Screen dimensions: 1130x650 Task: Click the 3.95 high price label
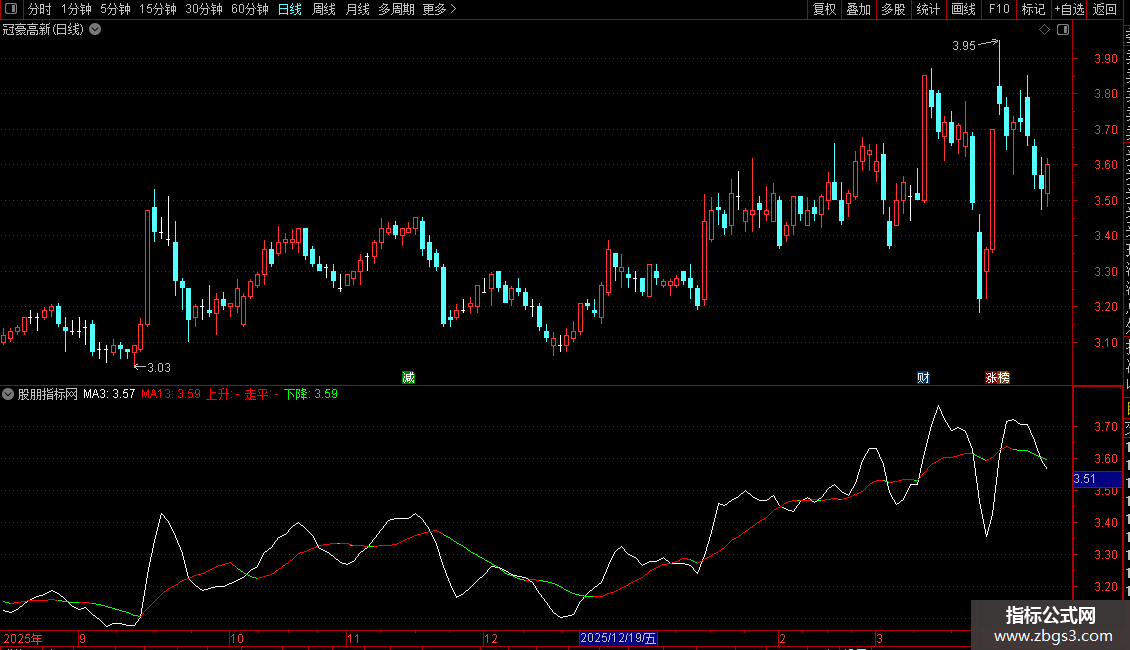964,45
